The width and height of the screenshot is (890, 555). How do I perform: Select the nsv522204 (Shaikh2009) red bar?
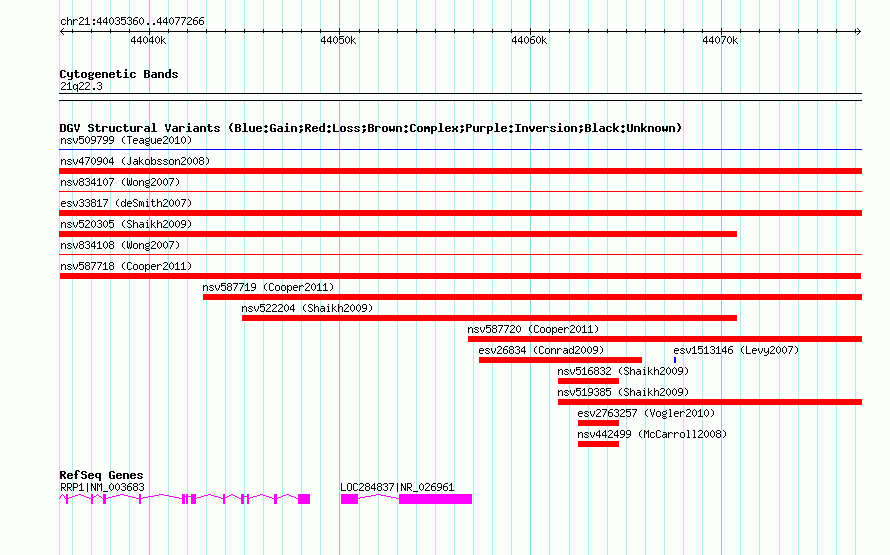pos(489,318)
